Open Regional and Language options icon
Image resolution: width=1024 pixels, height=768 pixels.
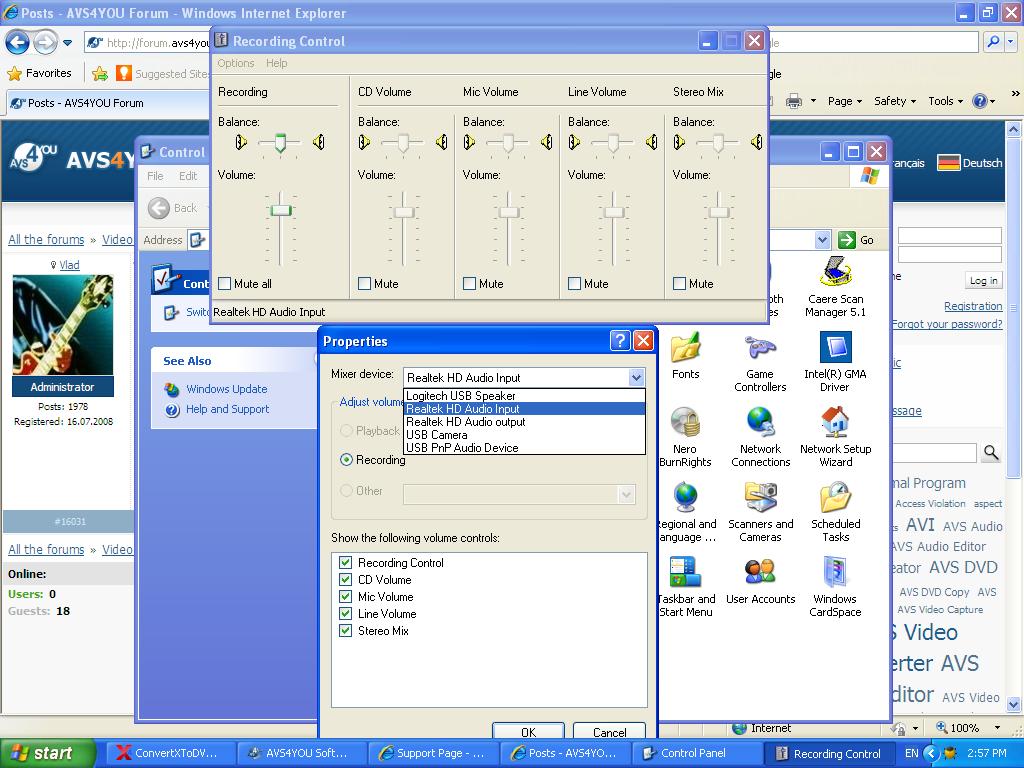[686, 497]
